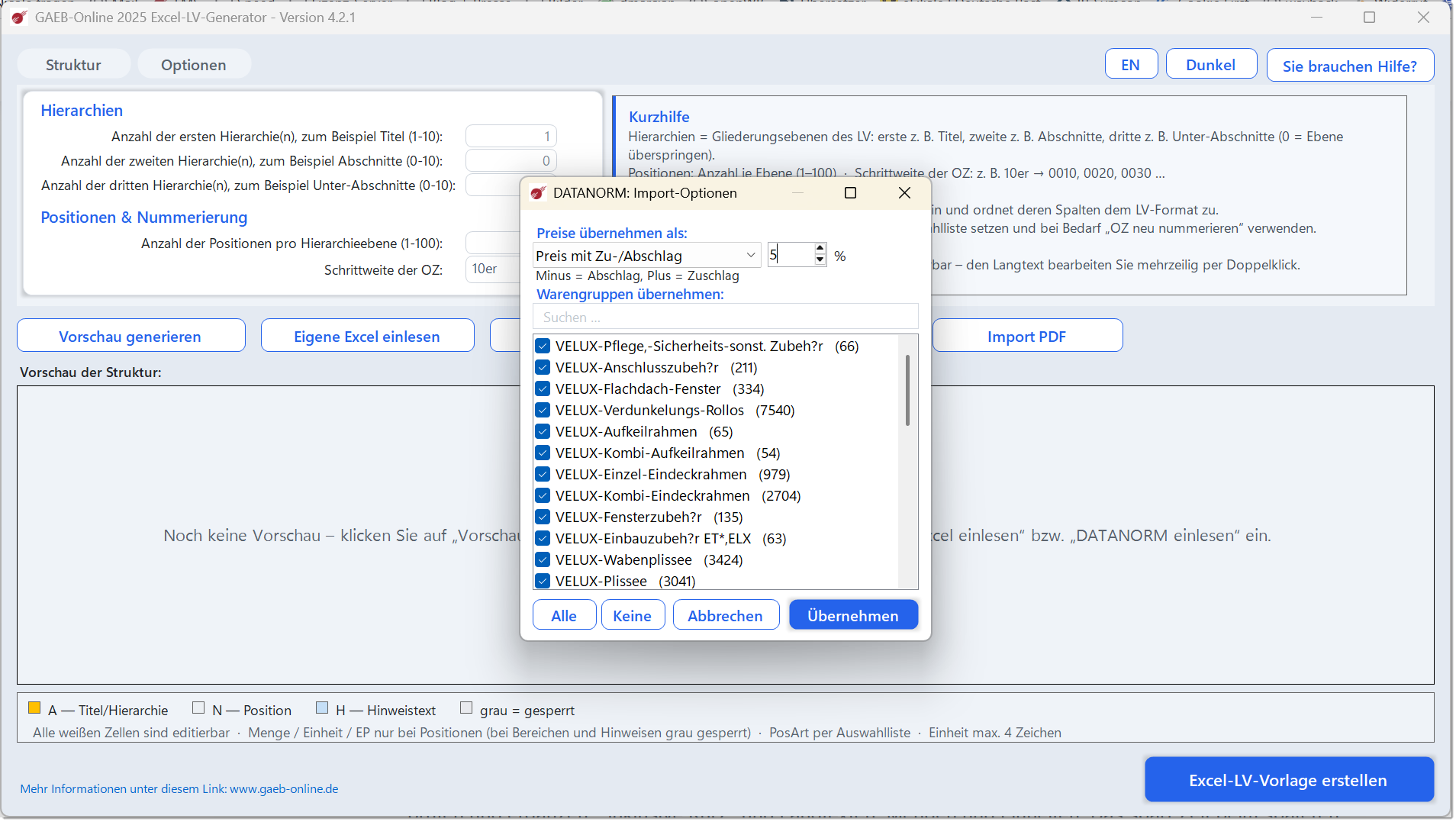Click Vorschau generieren button

tap(130, 336)
